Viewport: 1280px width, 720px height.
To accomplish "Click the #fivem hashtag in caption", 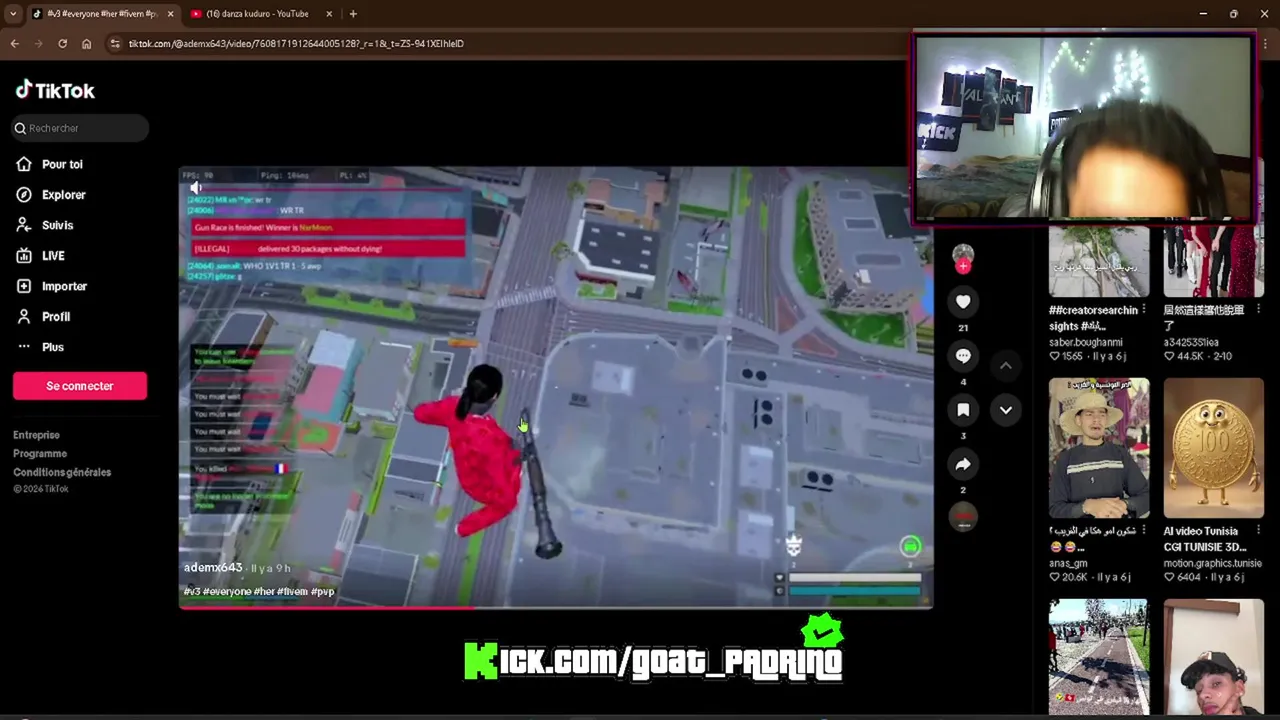I will tap(293, 592).
